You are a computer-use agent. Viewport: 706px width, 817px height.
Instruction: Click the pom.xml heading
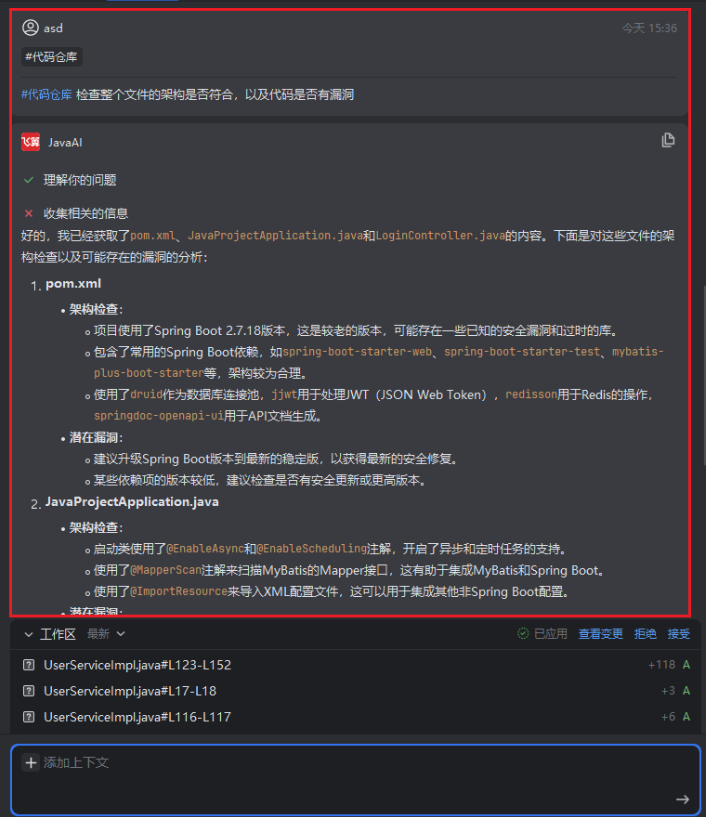click(x=73, y=284)
